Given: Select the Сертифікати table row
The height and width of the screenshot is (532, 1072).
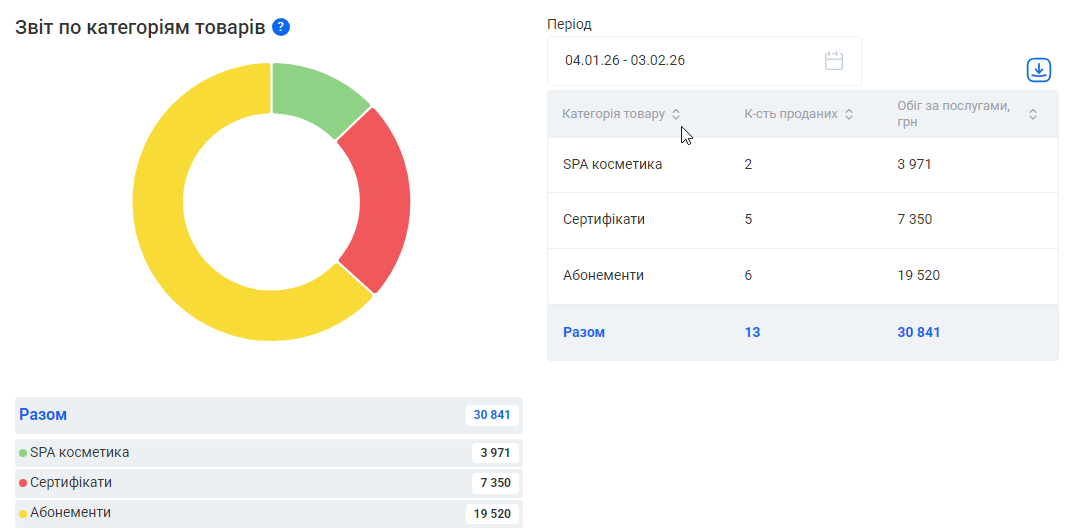Looking at the screenshot, I should point(802,220).
